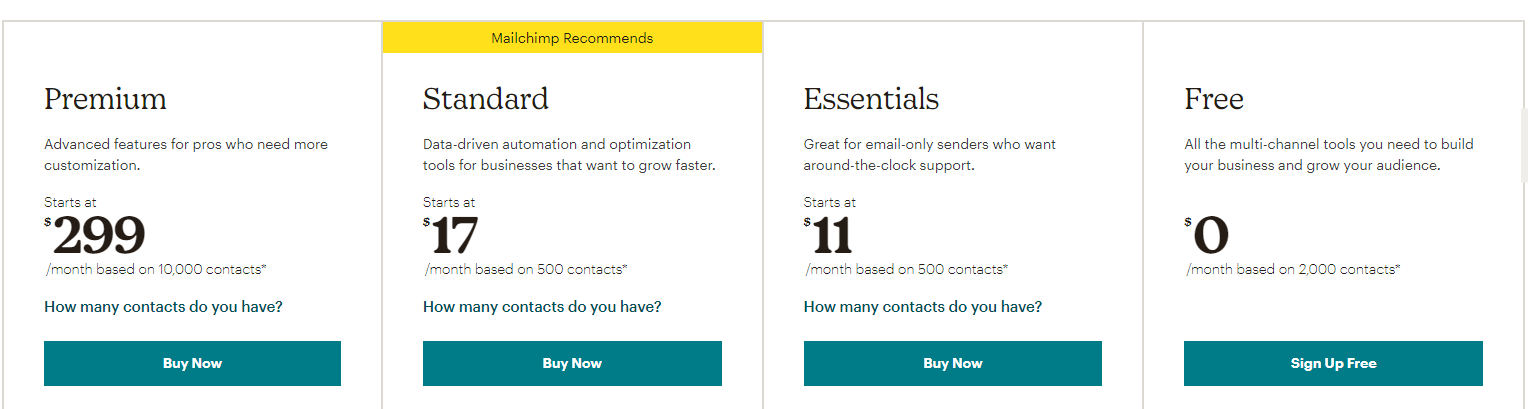Select the Free plan heading
The height and width of the screenshot is (409, 1528).
(x=1214, y=99)
